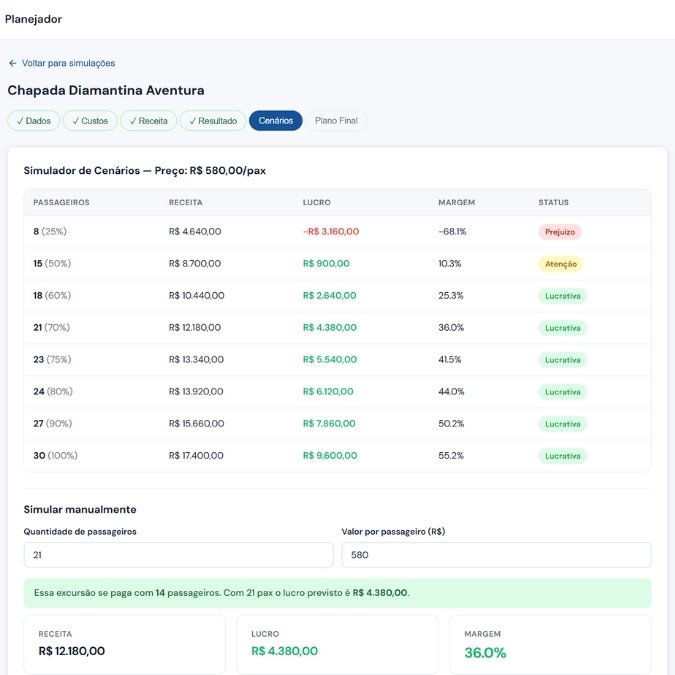Click margin value 25.3%
This screenshot has height=675, width=675.
(x=451, y=295)
